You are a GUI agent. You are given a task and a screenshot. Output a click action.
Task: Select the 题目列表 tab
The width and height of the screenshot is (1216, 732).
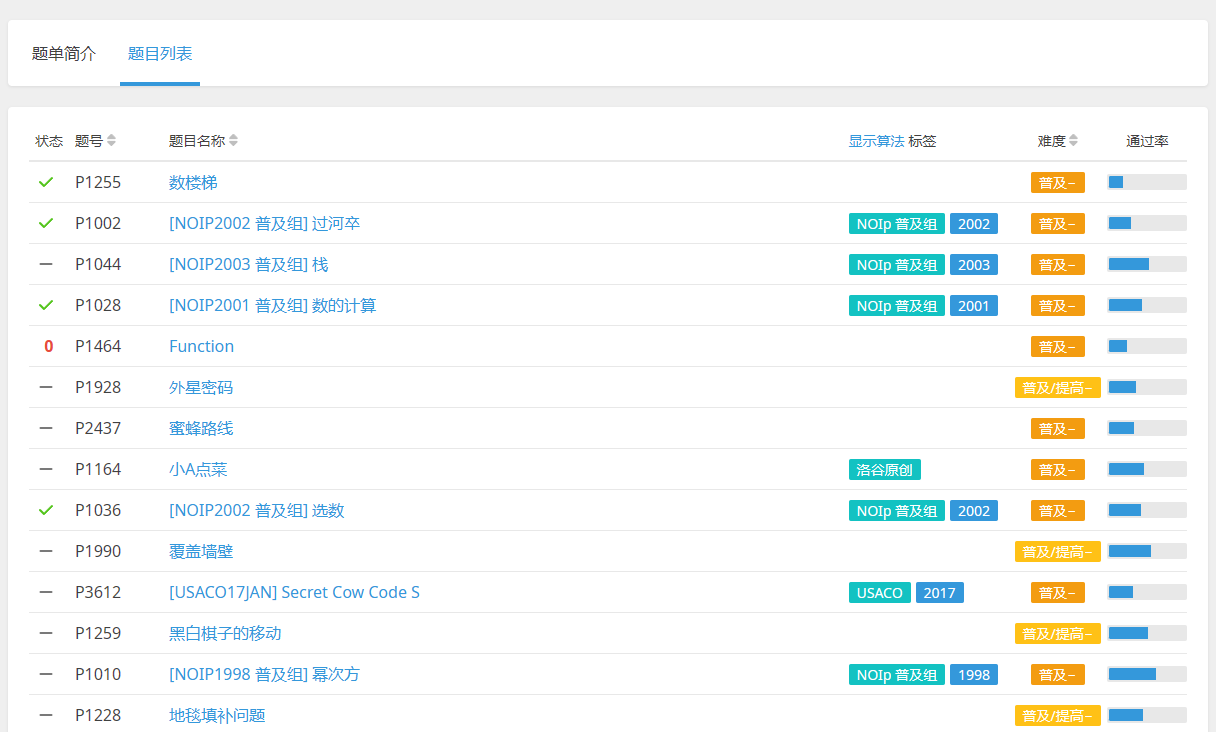coord(160,54)
